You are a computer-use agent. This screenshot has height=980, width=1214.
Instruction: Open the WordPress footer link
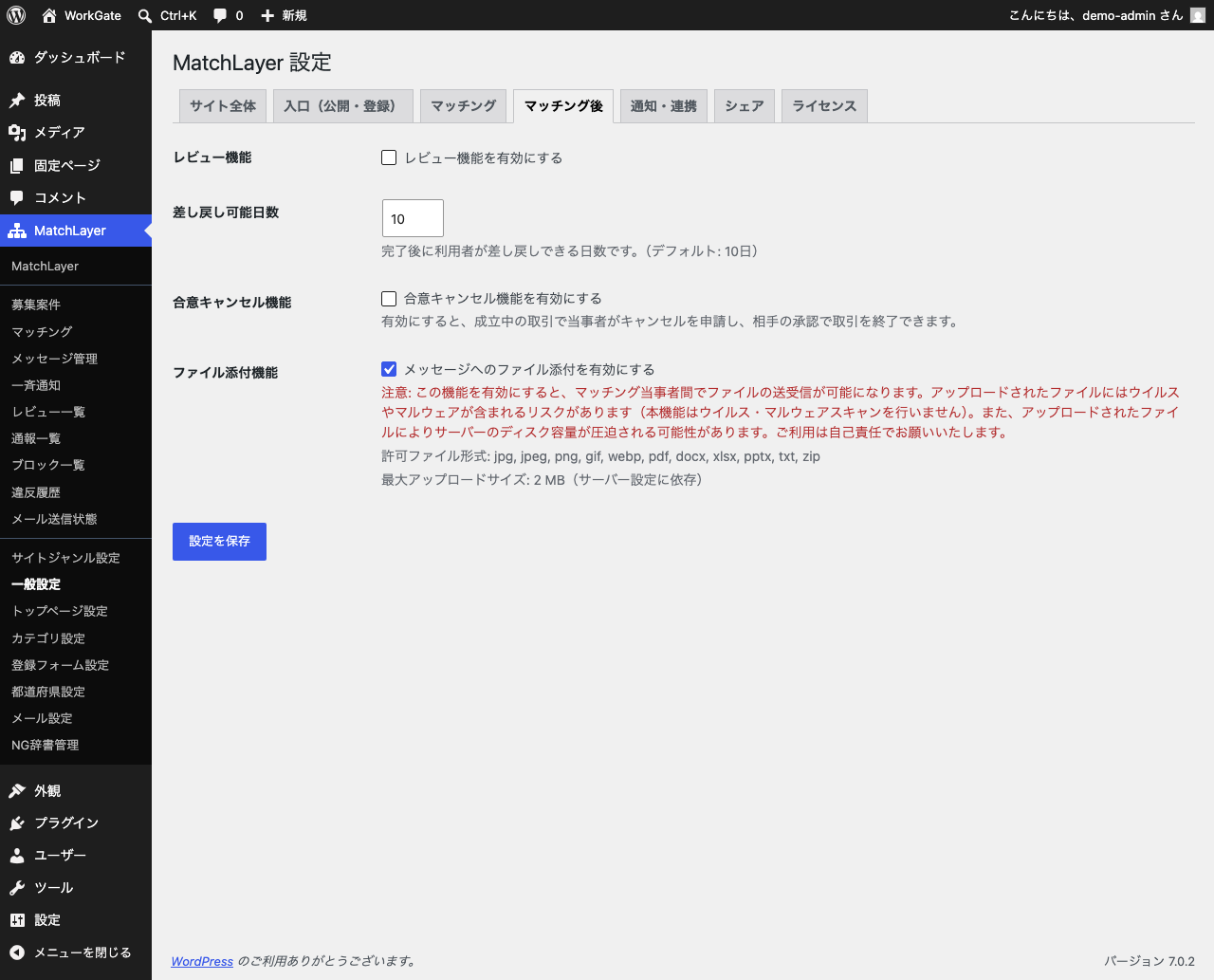click(x=202, y=961)
